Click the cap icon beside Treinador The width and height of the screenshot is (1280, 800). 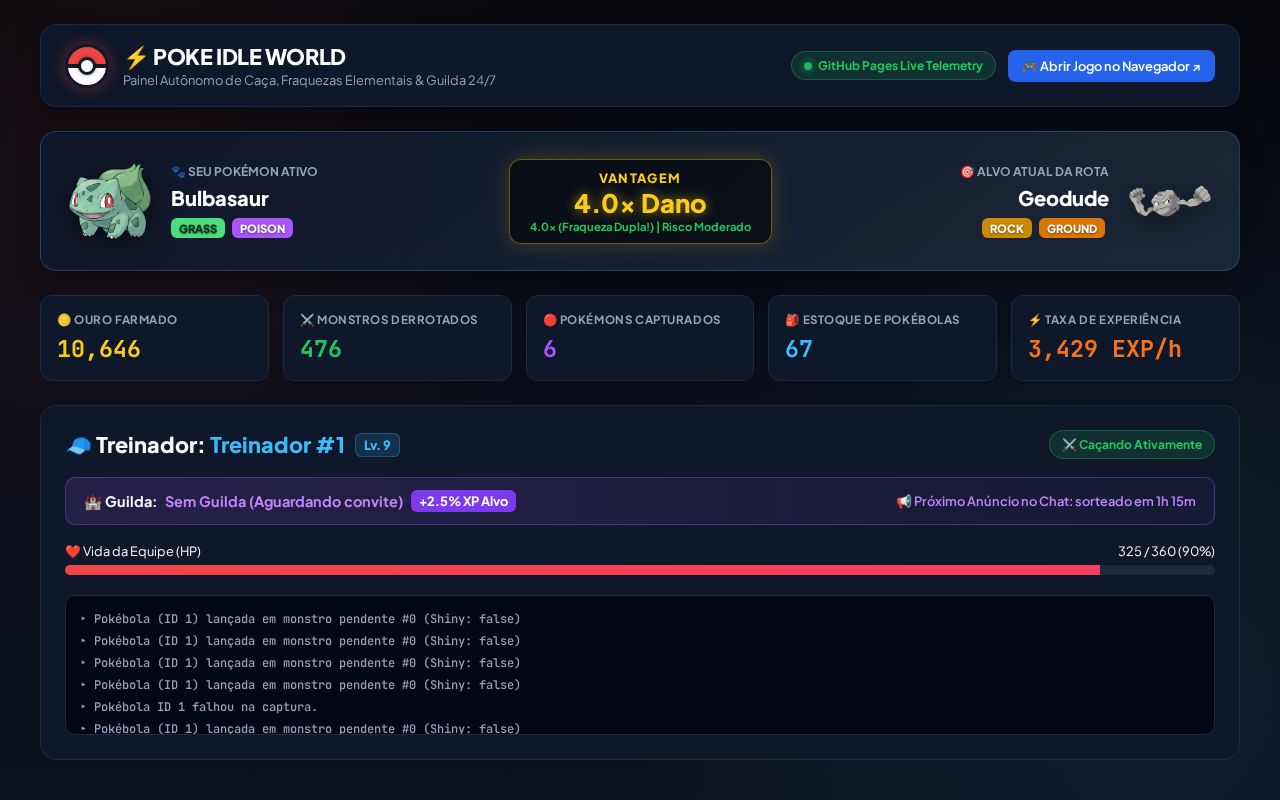pos(78,445)
